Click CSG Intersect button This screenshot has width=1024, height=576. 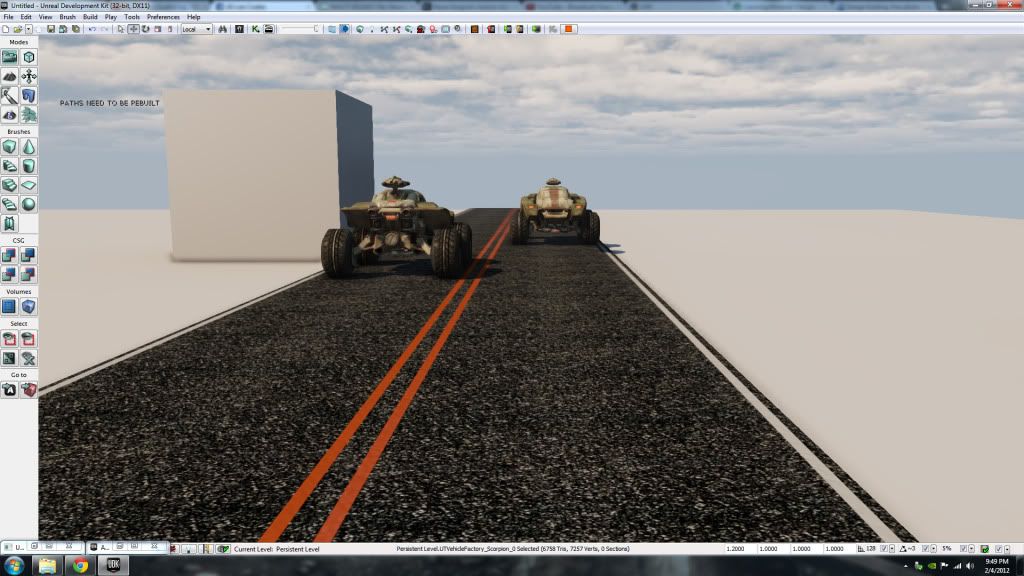click(9, 275)
